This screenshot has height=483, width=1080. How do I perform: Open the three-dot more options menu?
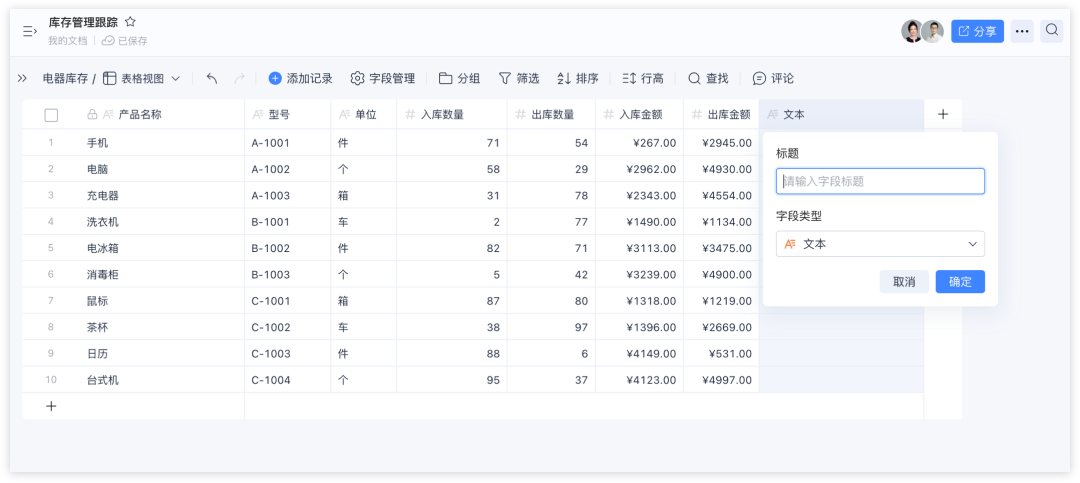coord(1021,31)
